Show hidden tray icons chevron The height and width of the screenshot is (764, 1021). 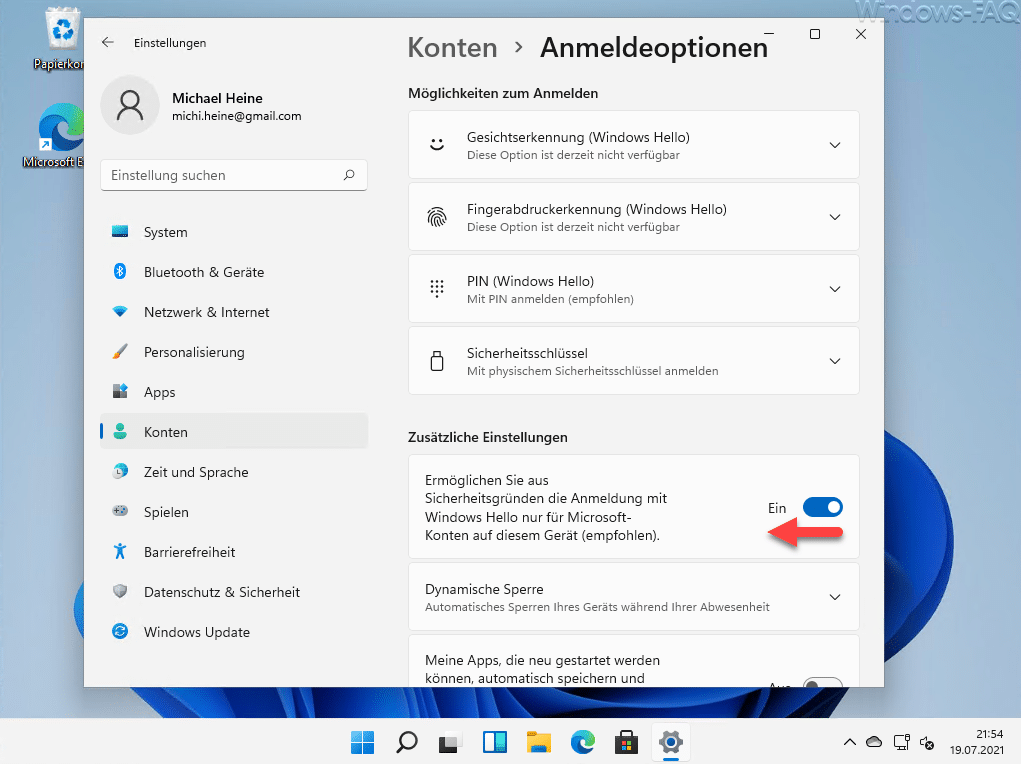pos(850,742)
